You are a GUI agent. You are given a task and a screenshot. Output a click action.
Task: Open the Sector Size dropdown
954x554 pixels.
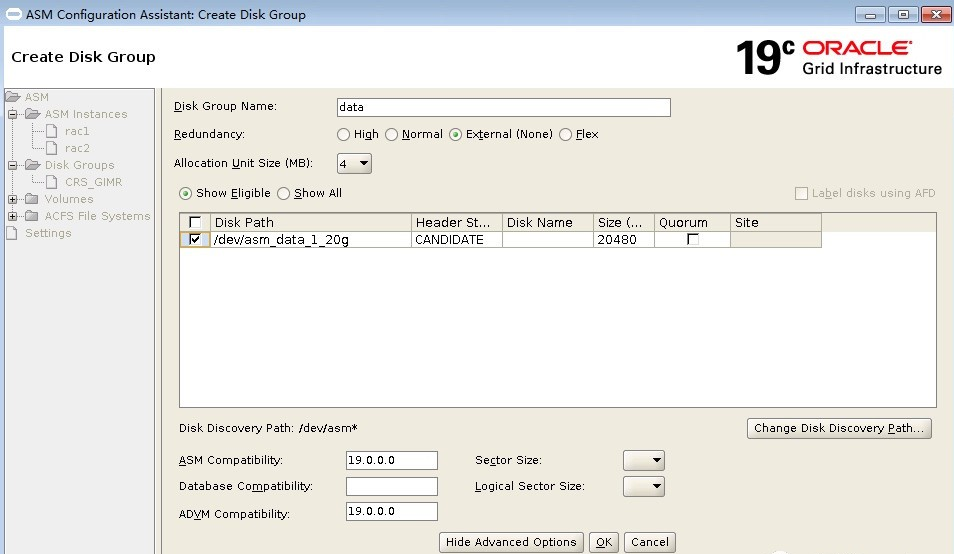pos(643,460)
